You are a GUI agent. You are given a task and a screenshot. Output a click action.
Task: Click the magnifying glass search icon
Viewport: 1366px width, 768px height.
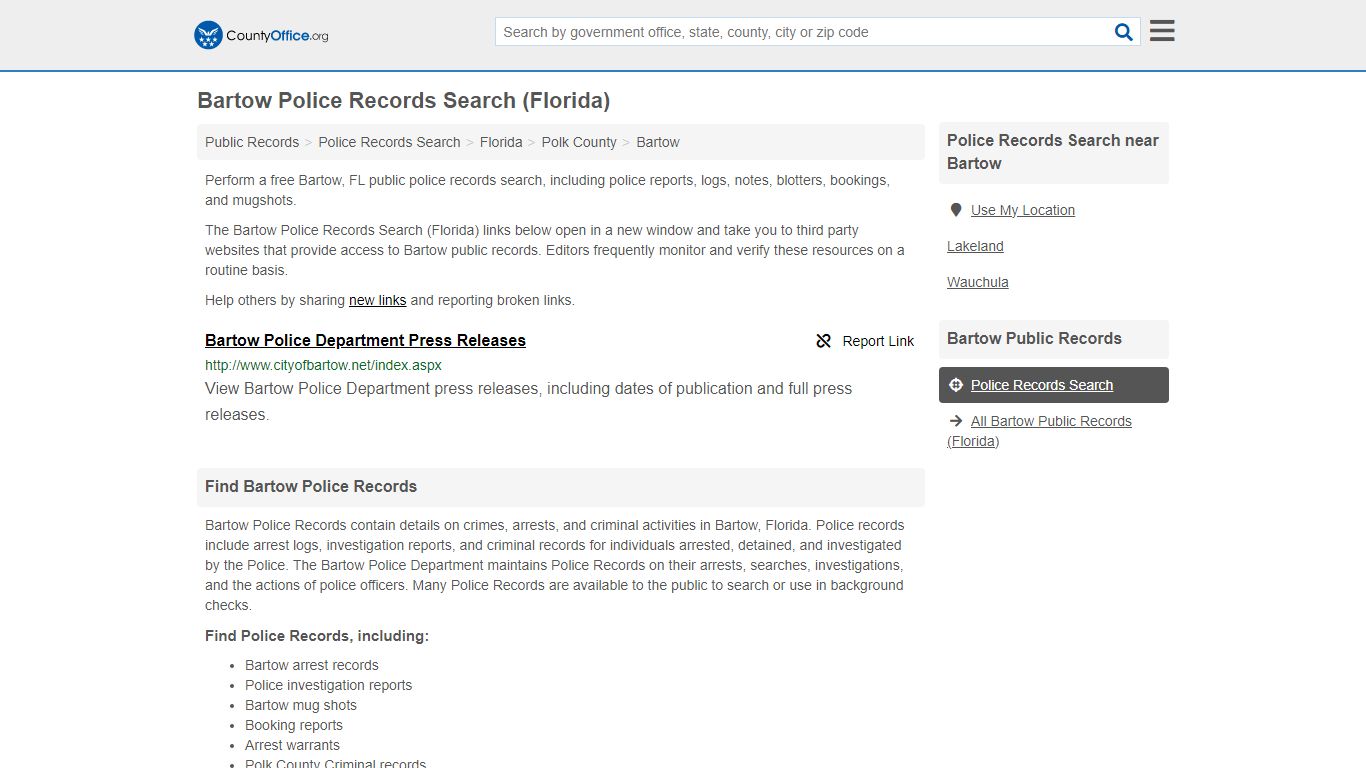pos(1123,32)
